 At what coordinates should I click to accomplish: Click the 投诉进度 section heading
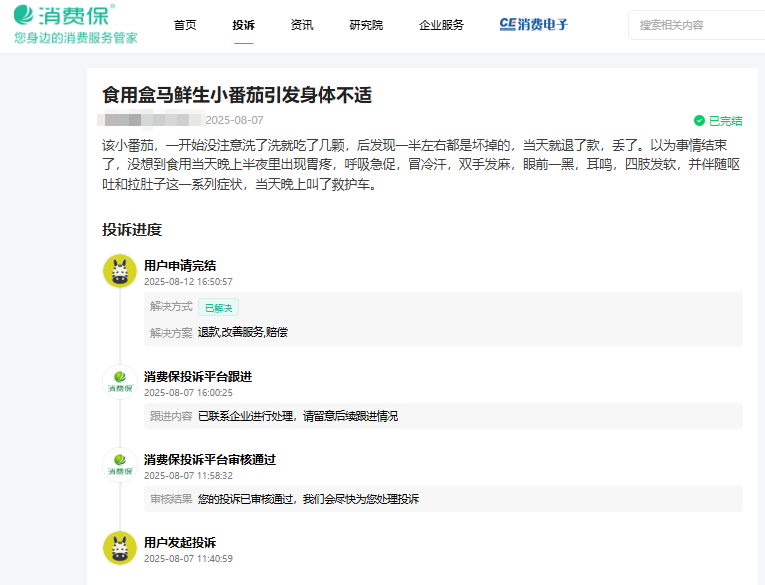pos(132,229)
